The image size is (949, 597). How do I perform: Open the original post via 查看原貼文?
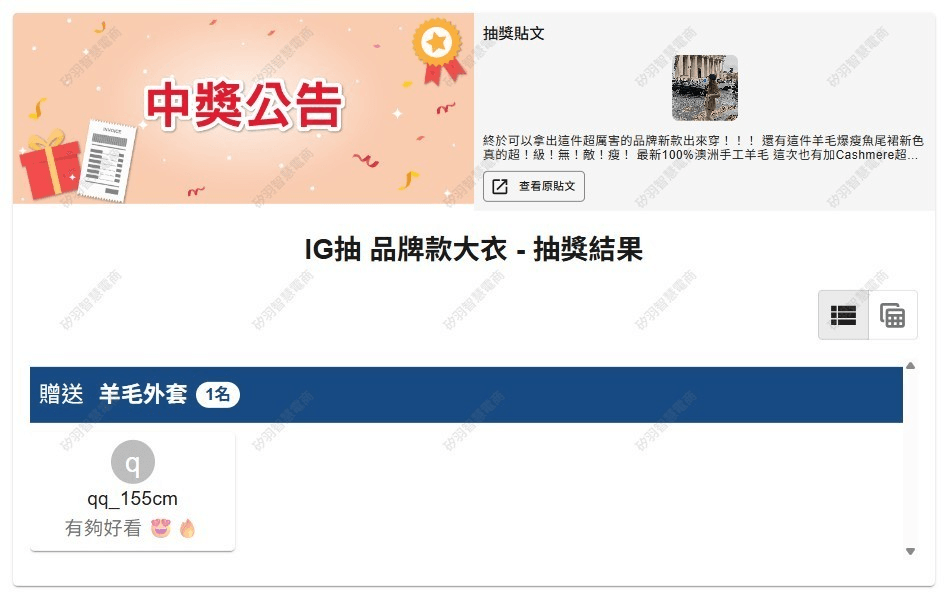click(x=534, y=186)
